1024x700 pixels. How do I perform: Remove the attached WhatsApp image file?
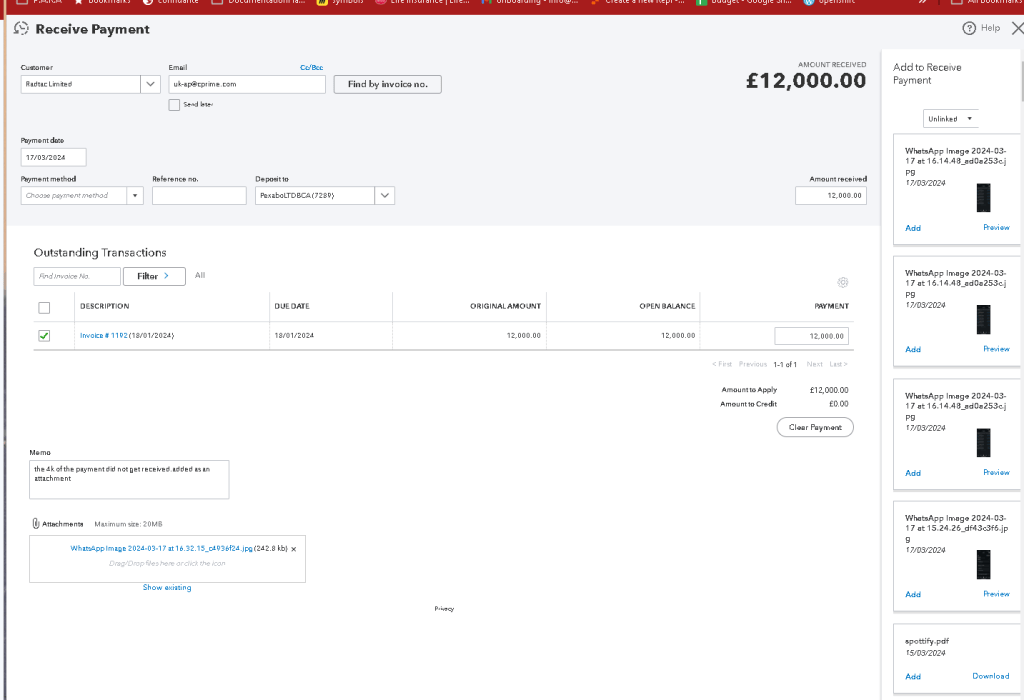pyautogui.click(x=294, y=549)
